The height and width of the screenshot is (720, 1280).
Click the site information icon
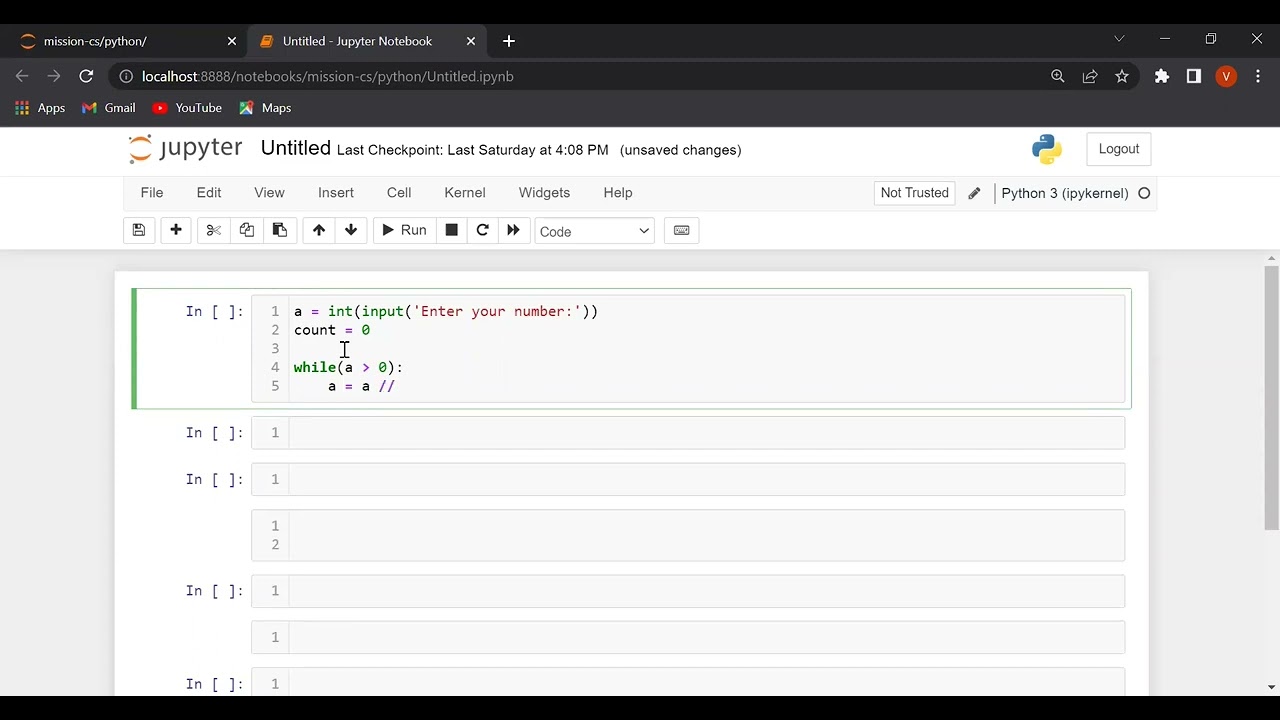coord(125,76)
